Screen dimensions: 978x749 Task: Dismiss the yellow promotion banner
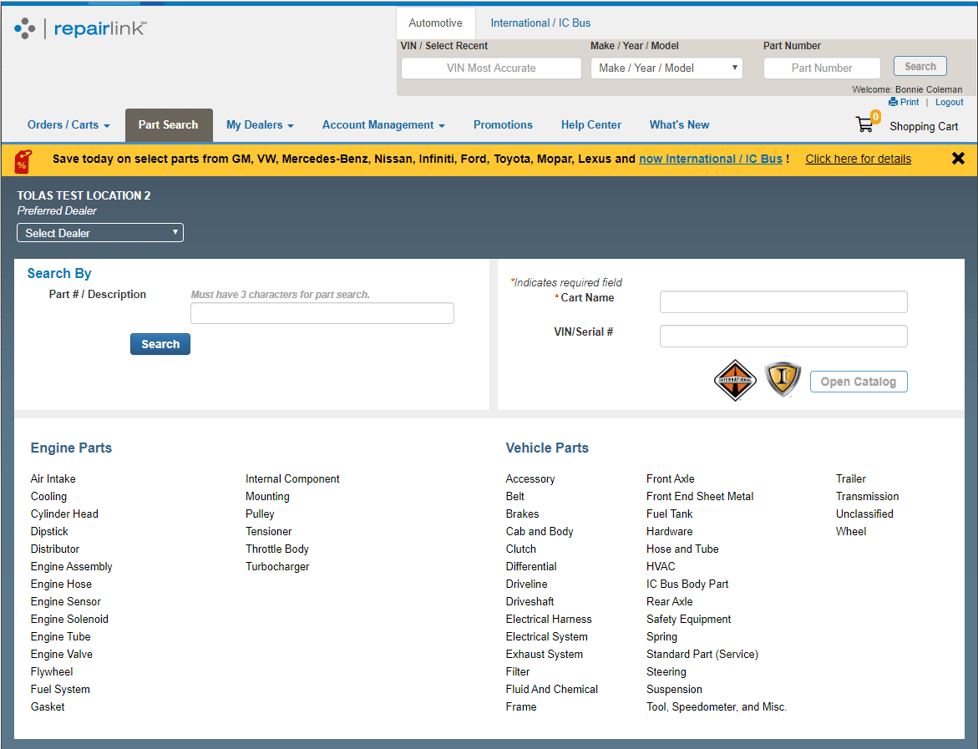click(957, 158)
